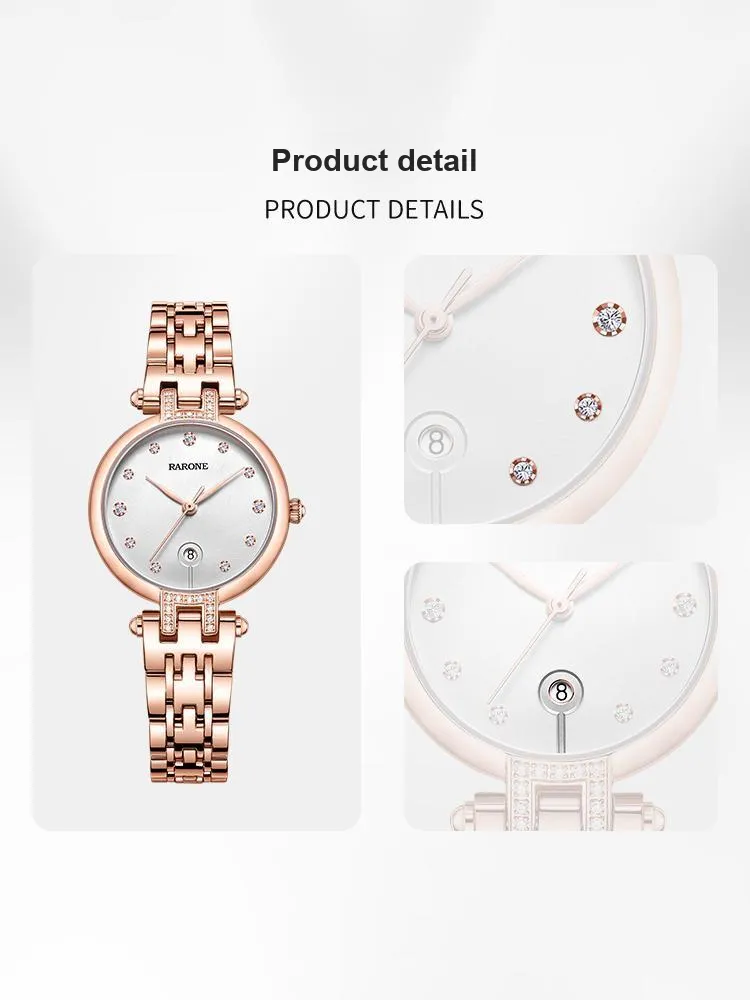The image size is (750, 1000).
Task: Click the crystal-studded lower lug connector
Action: [189, 605]
